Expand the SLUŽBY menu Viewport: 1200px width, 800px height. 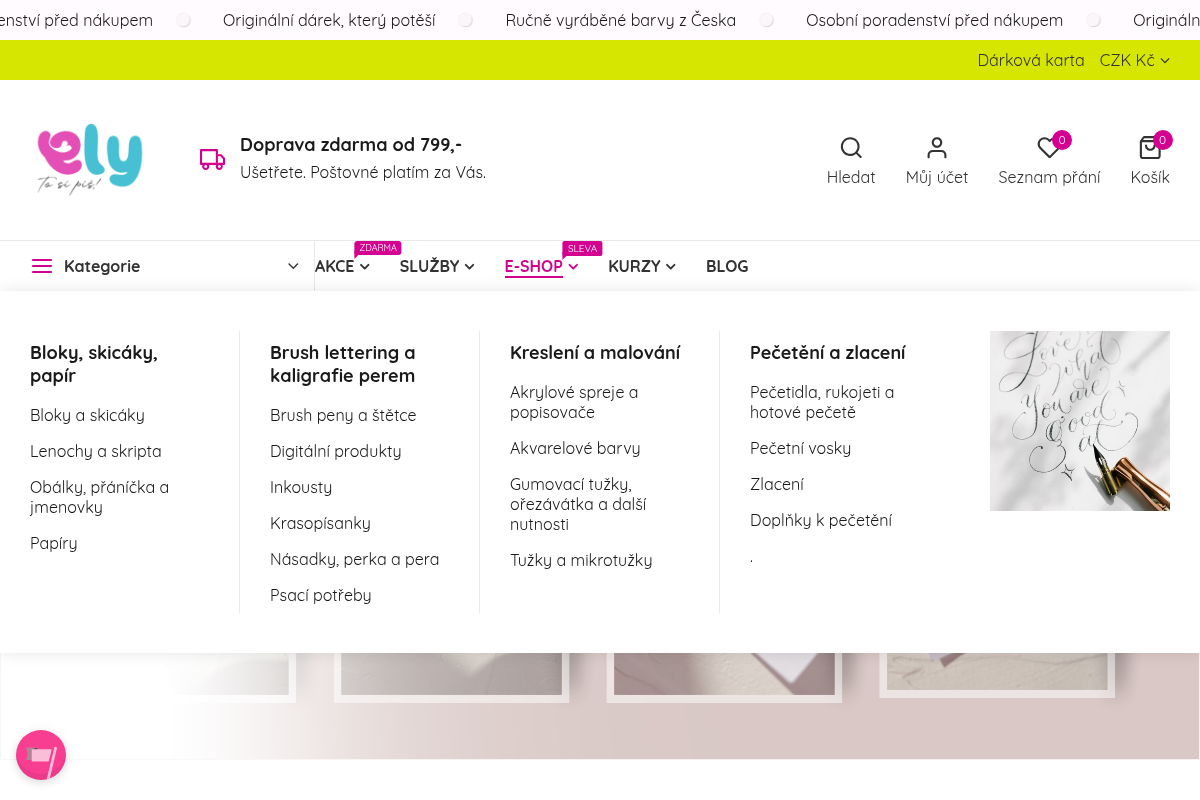tap(437, 266)
